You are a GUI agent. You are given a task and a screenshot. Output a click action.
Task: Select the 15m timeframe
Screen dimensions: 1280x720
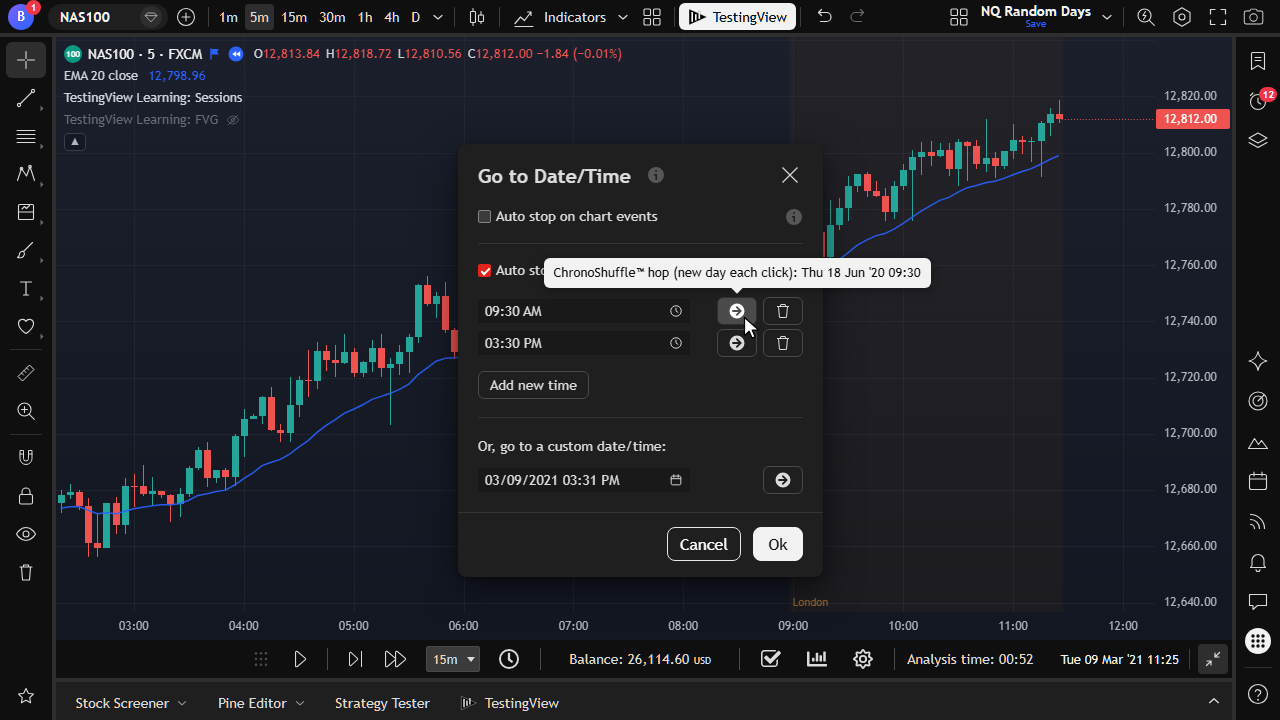(x=294, y=17)
